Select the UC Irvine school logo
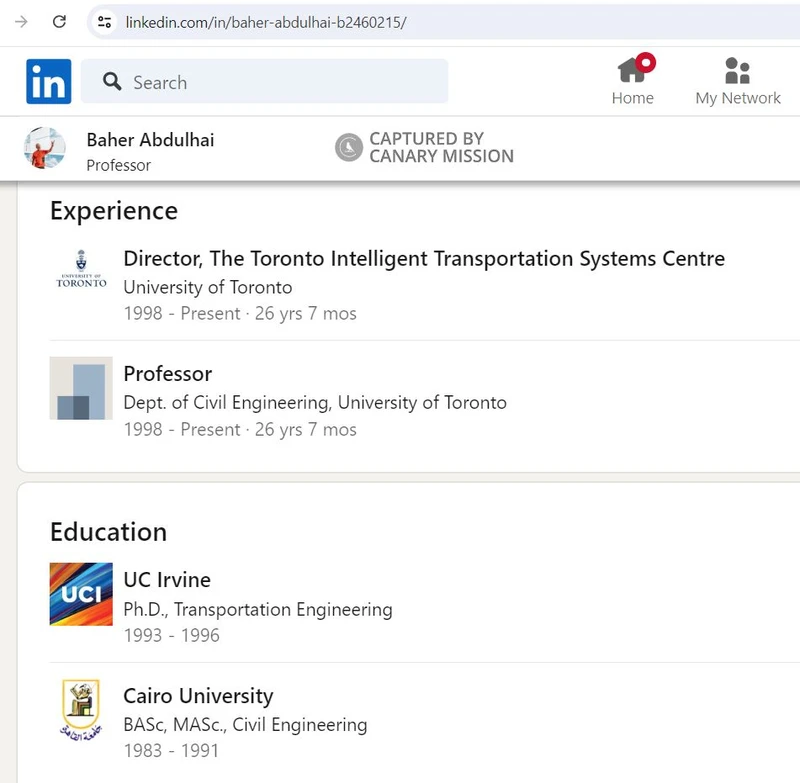This screenshot has height=783, width=800. pos(80,593)
